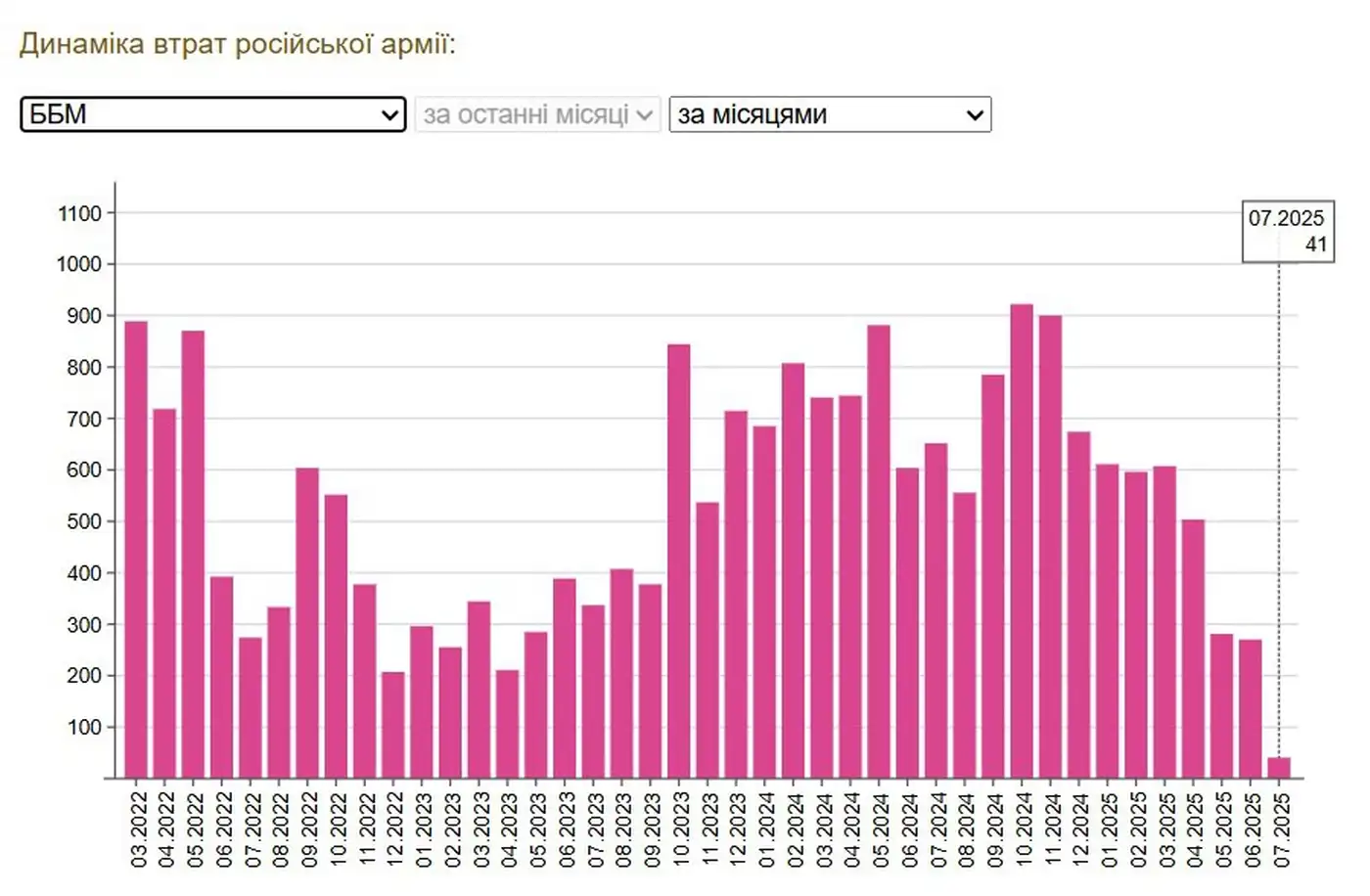
Task: Click the 06.2025 bar
Action: [x=1250, y=709]
